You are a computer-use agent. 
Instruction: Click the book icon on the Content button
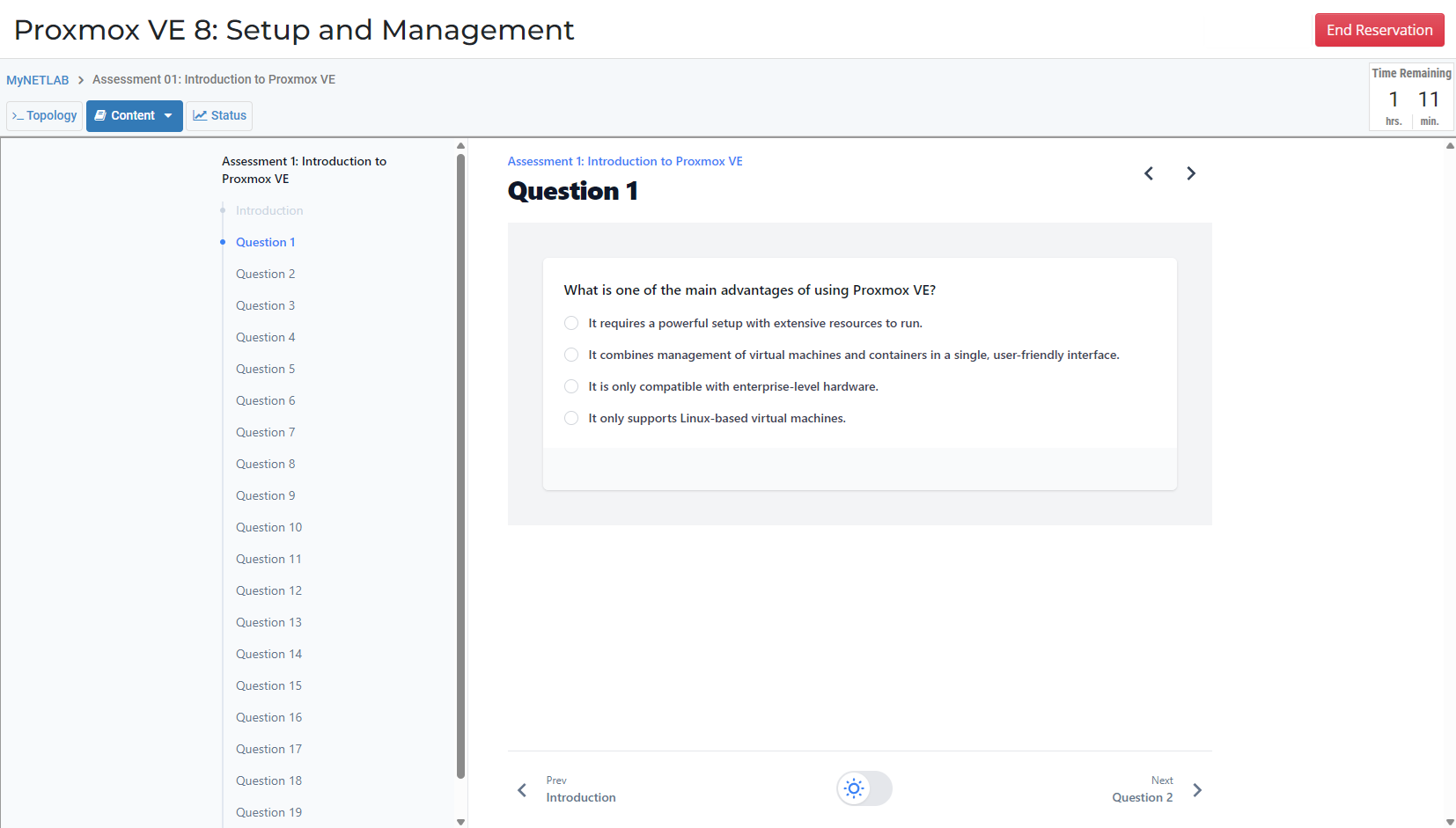pos(100,115)
